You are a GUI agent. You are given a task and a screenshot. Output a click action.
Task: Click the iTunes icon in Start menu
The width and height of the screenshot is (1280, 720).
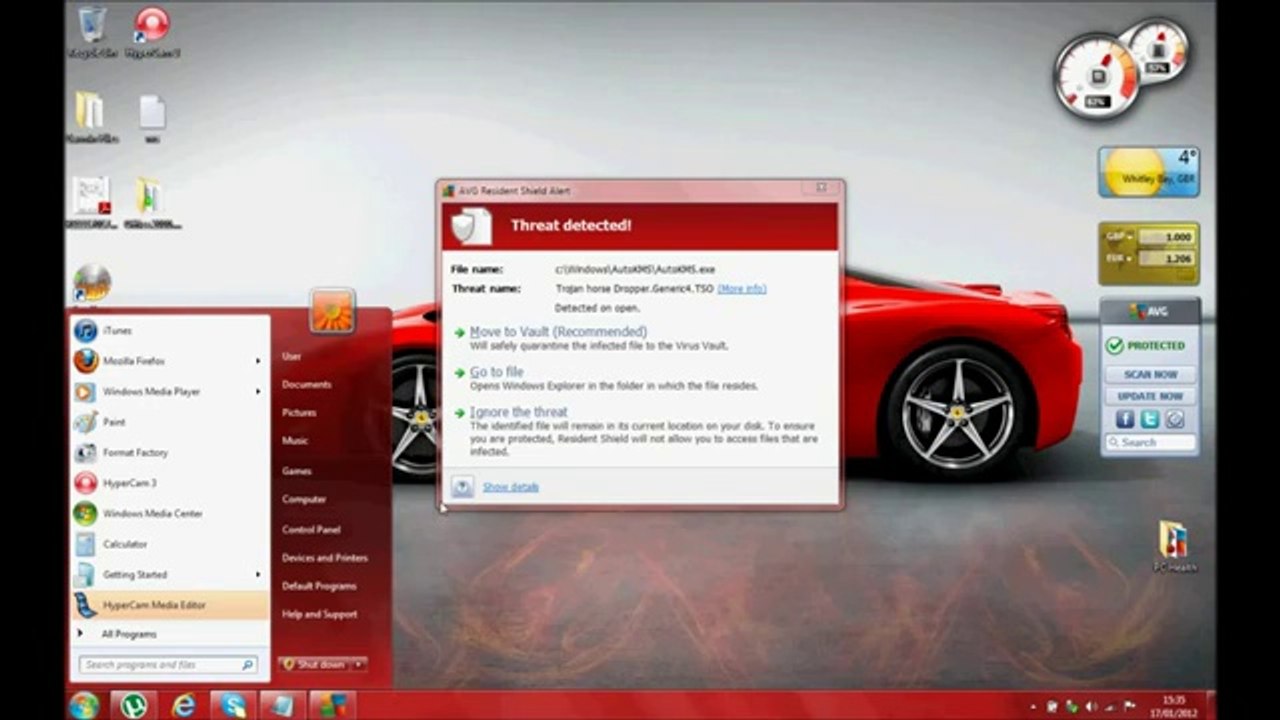coord(86,331)
